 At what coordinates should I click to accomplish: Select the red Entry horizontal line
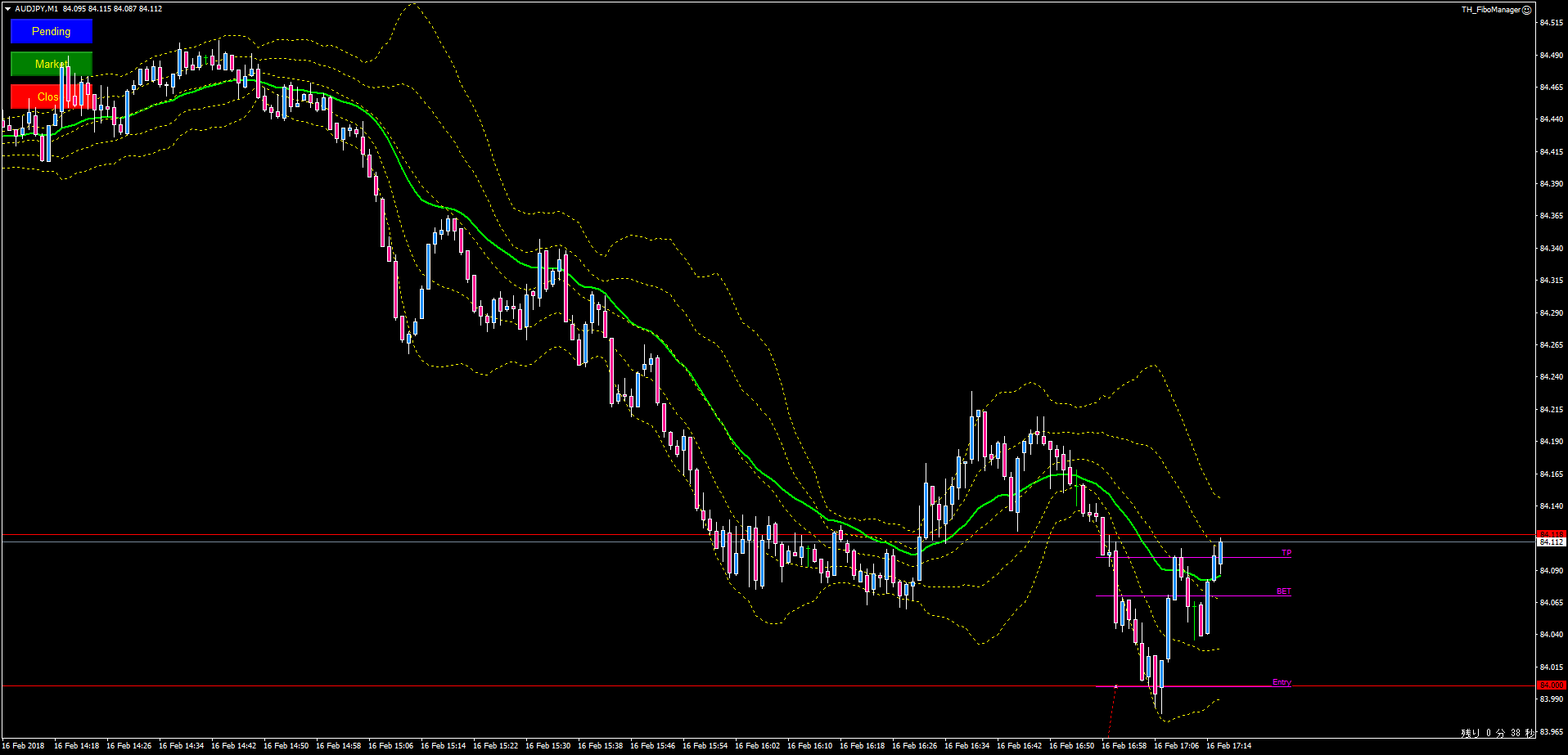[768, 686]
